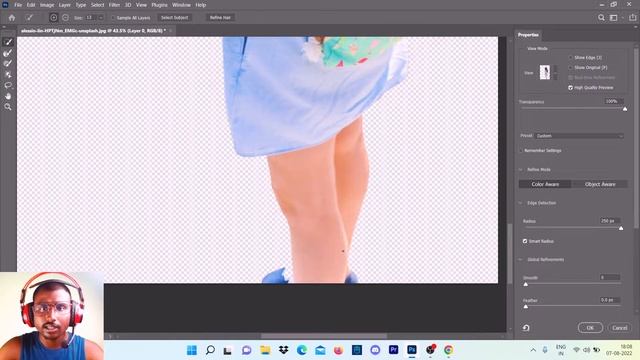The height and width of the screenshot is (360, 640).
Task: Enable Remember Settings checkbox
Action: click(x=521, y=151)
